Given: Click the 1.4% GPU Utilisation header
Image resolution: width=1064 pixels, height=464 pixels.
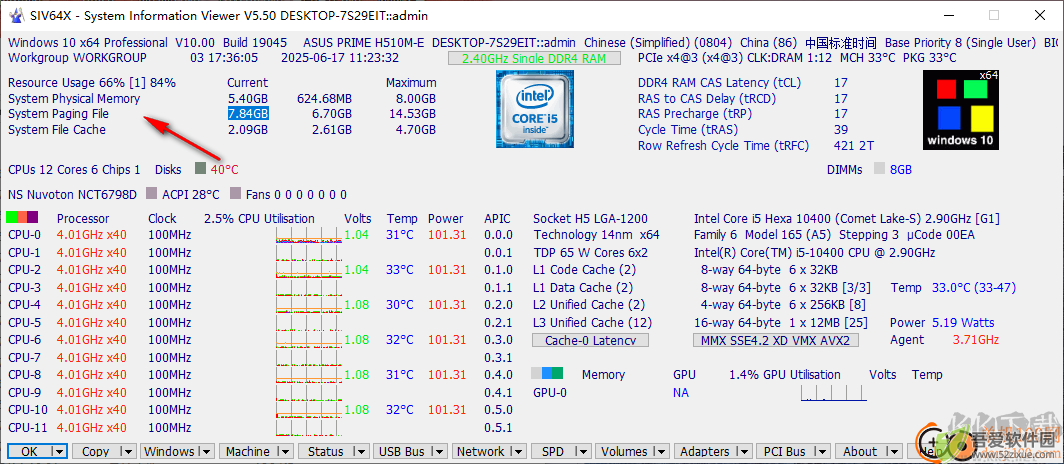Looking at the screenshot, I should tap(784, 374).
